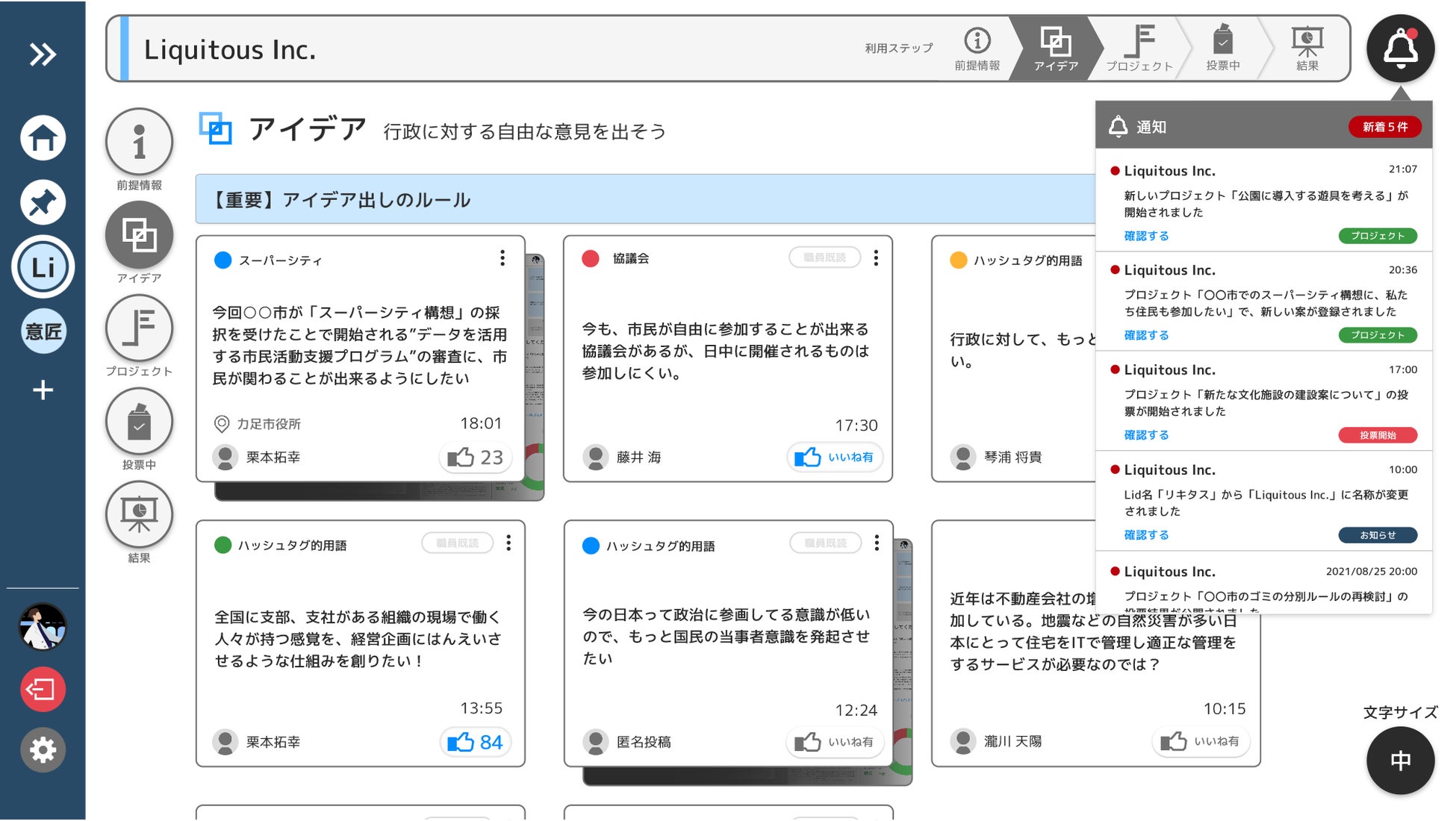
Task: Open three-dot menu on 協議会 card
Action: pyautogui.click(x=876, y=258)
